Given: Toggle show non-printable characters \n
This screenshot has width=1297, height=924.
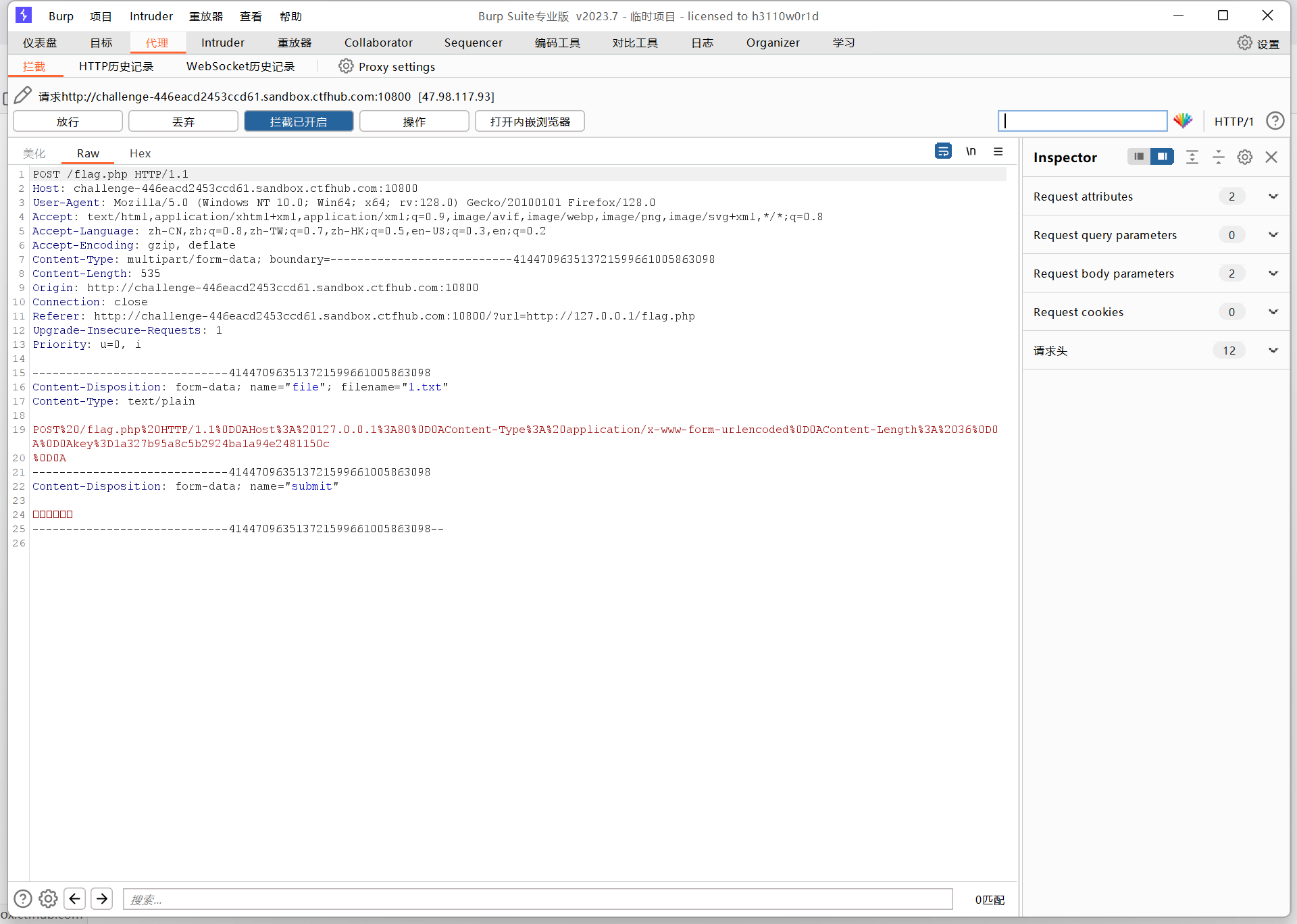Looking at the screenshot, I should coord(971,151).
